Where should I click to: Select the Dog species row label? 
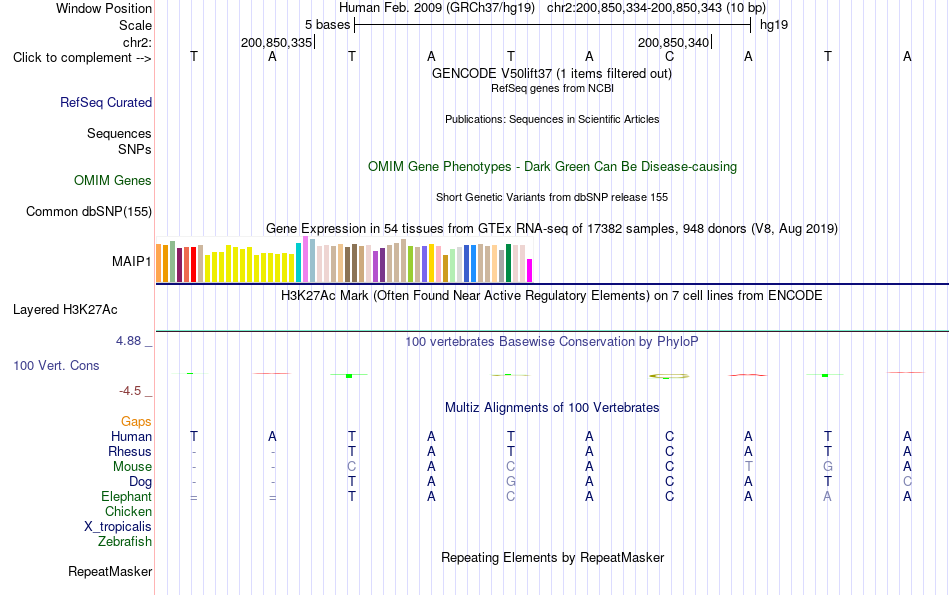point(141,482)
